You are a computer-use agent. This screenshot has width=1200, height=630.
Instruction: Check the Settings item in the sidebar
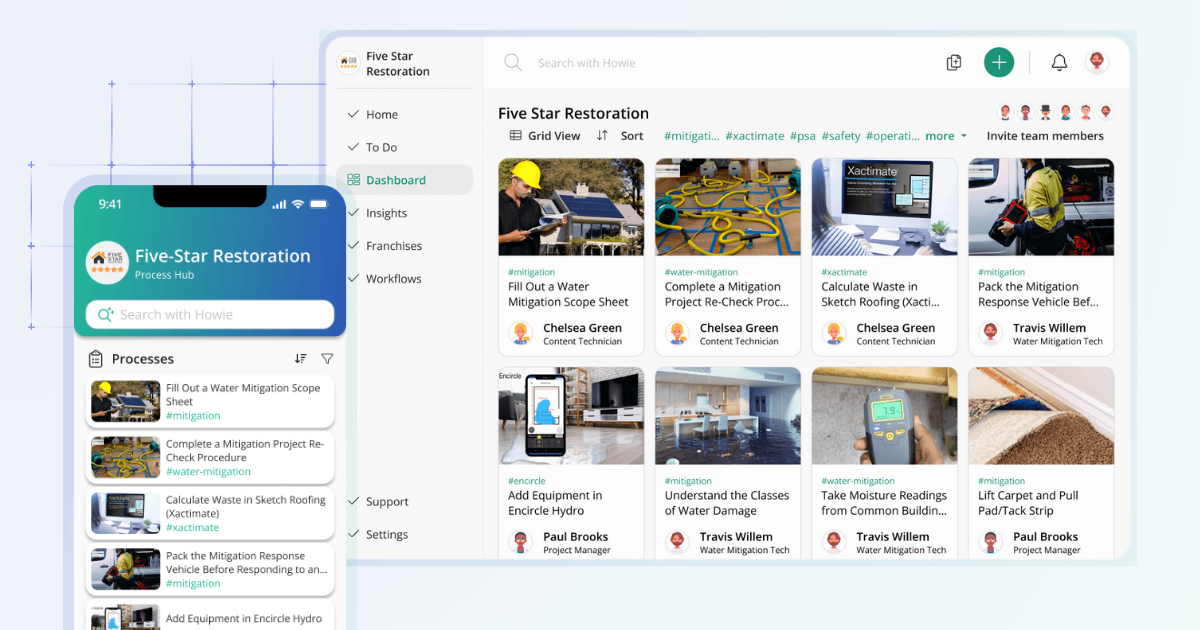pyautogui.click(x=384, y=534)
